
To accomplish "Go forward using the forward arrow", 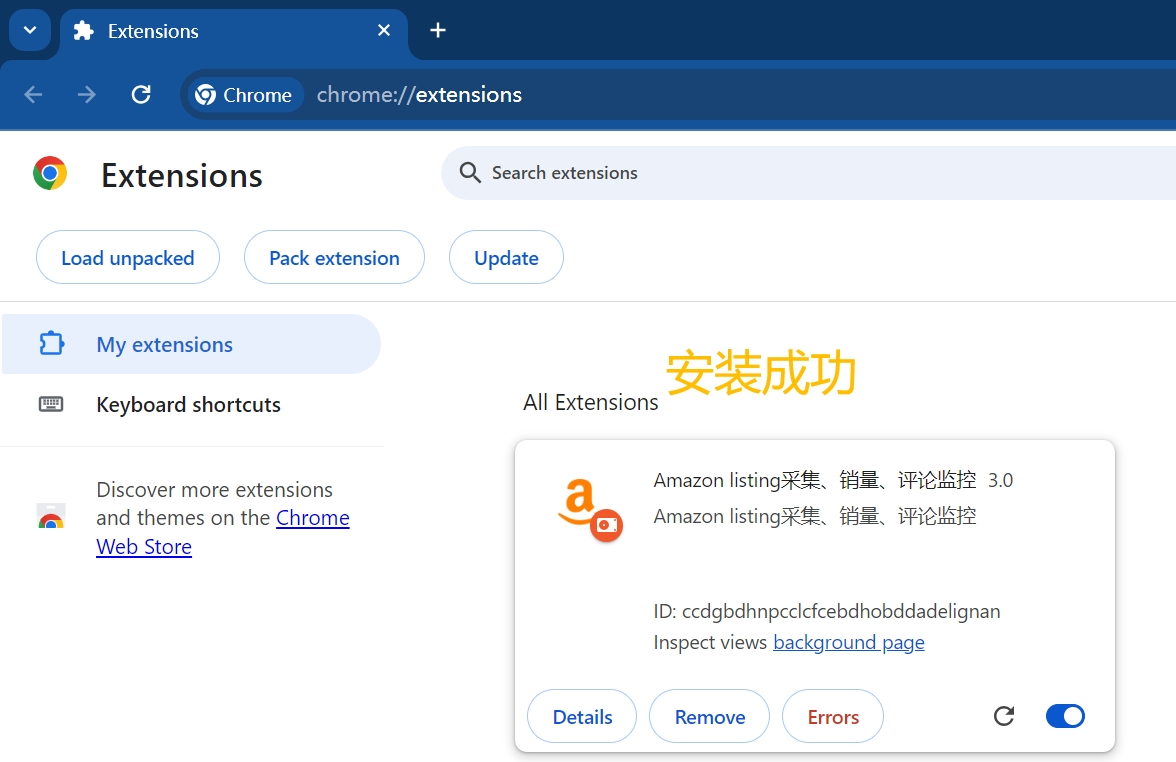I will point(87,94).
